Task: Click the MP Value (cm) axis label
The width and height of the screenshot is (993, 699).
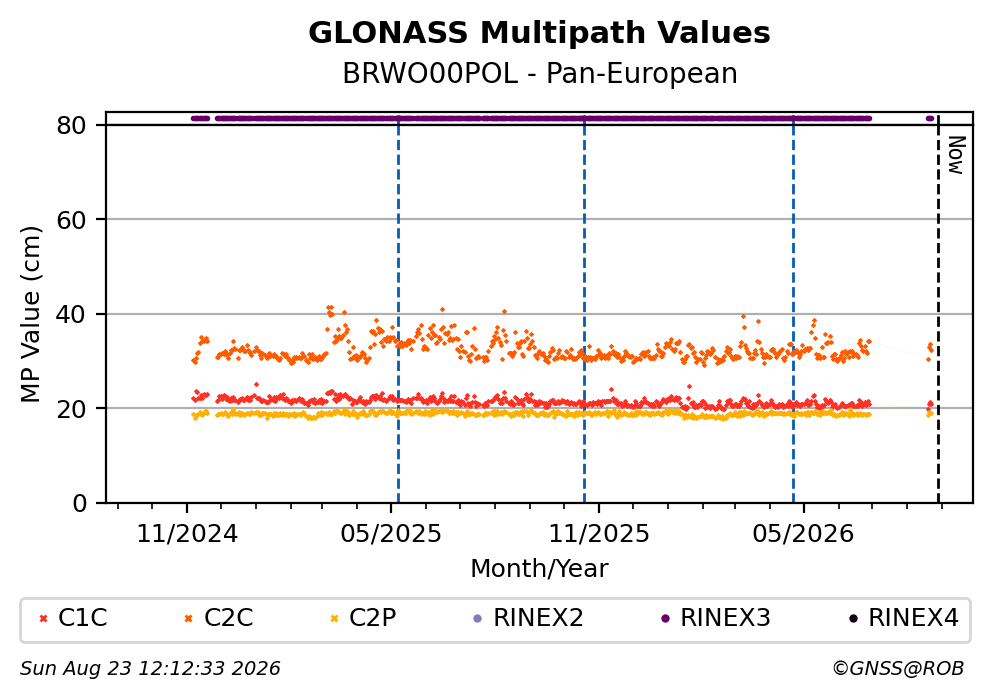Action: click(x=30, y=315)
